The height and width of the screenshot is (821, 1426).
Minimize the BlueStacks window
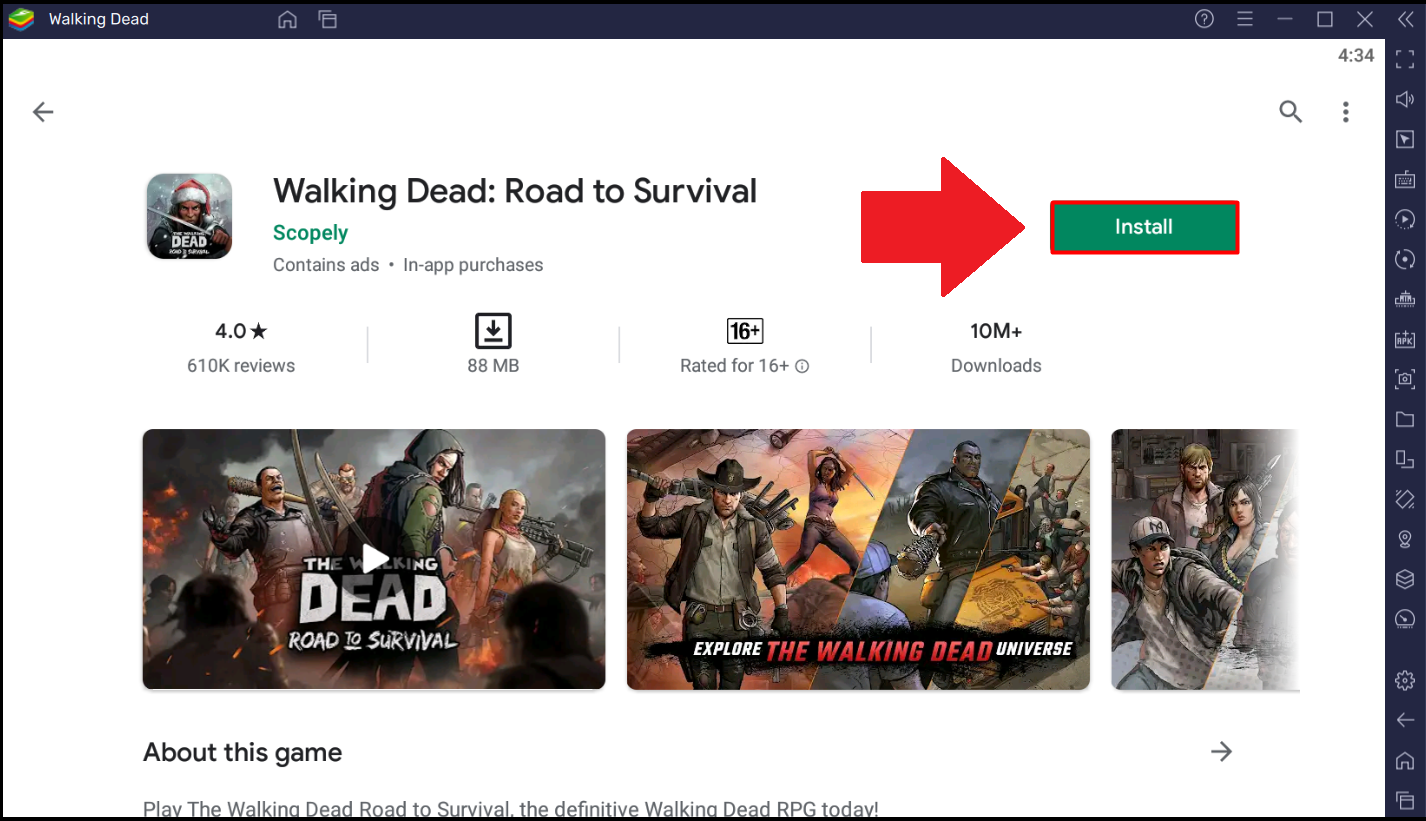[1285, 19]
